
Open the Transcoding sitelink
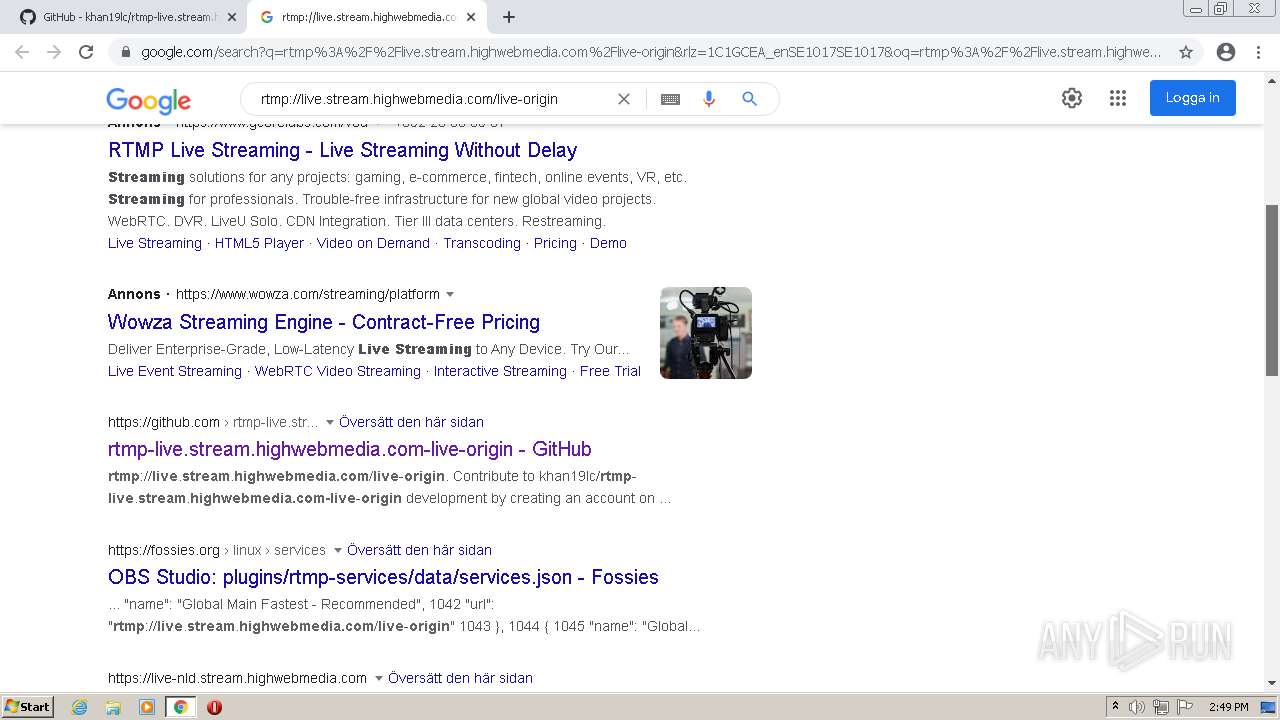tap(482, 243)
